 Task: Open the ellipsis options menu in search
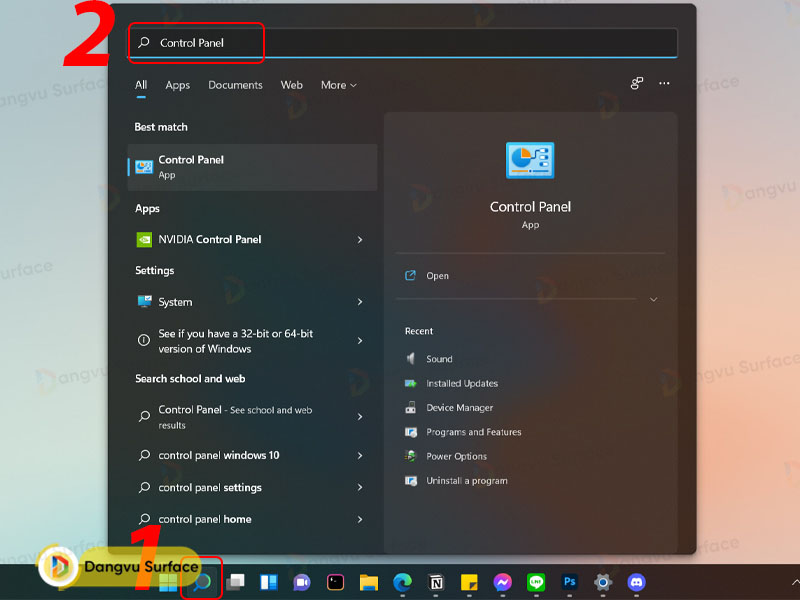(664, 84)
